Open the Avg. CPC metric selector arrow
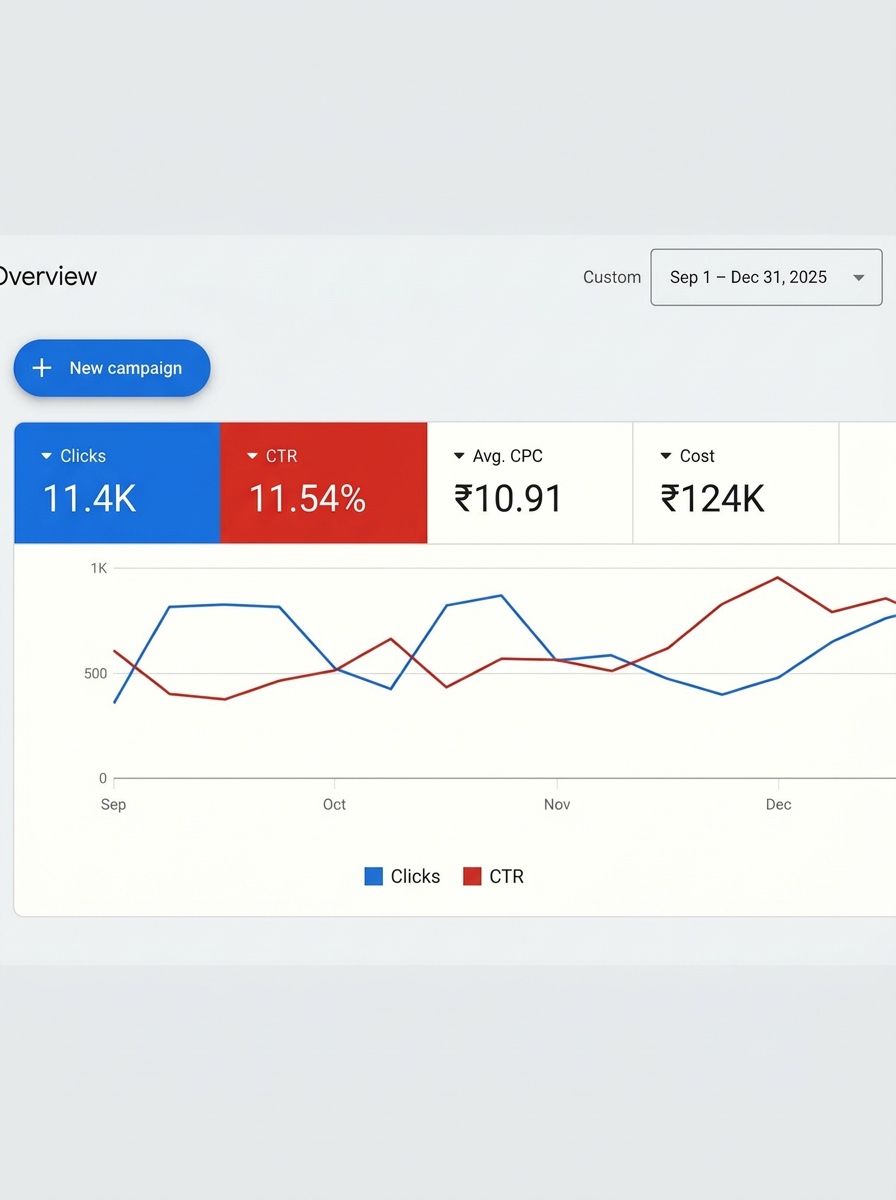This screenshot has width=896, height=1200. tap(459, 456)
